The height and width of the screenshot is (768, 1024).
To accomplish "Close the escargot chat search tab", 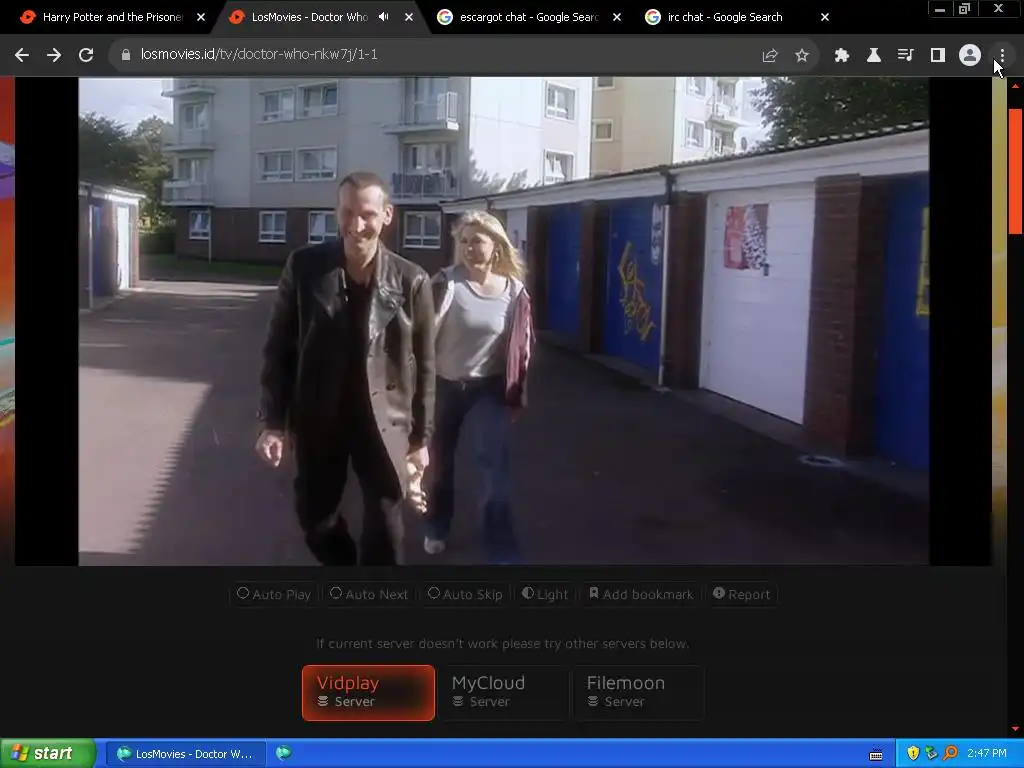I will [617, 17].
